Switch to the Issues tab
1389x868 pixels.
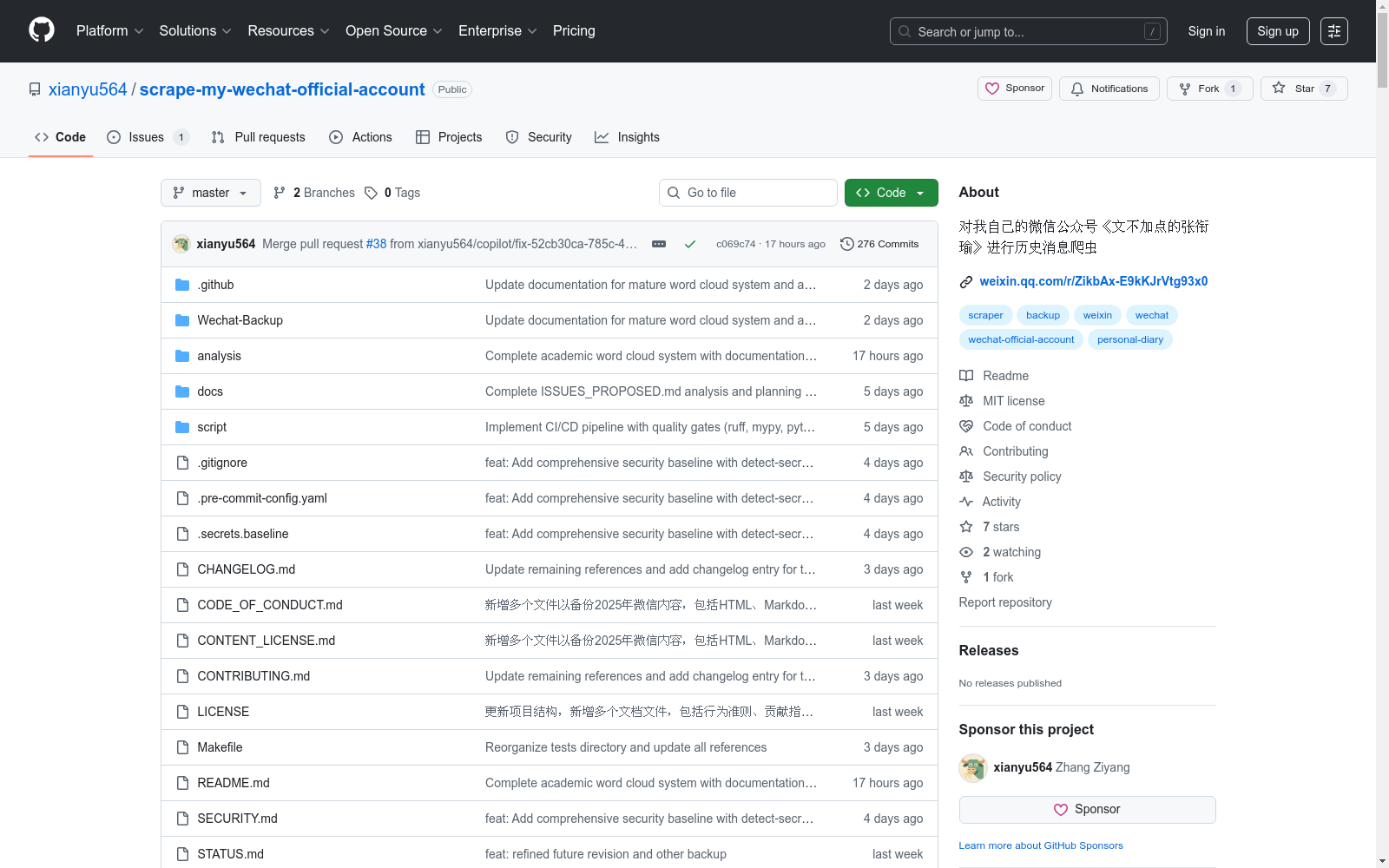click(x=148, y=137)
